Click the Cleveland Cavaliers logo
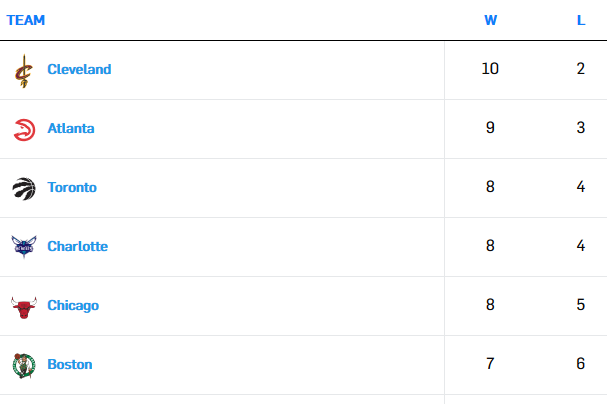 pos(24,71)
